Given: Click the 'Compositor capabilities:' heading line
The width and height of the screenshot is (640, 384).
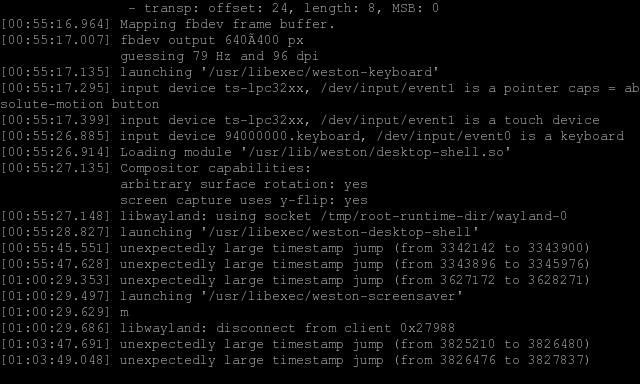Looking at the screenshot, I should (x=216, y=168).
